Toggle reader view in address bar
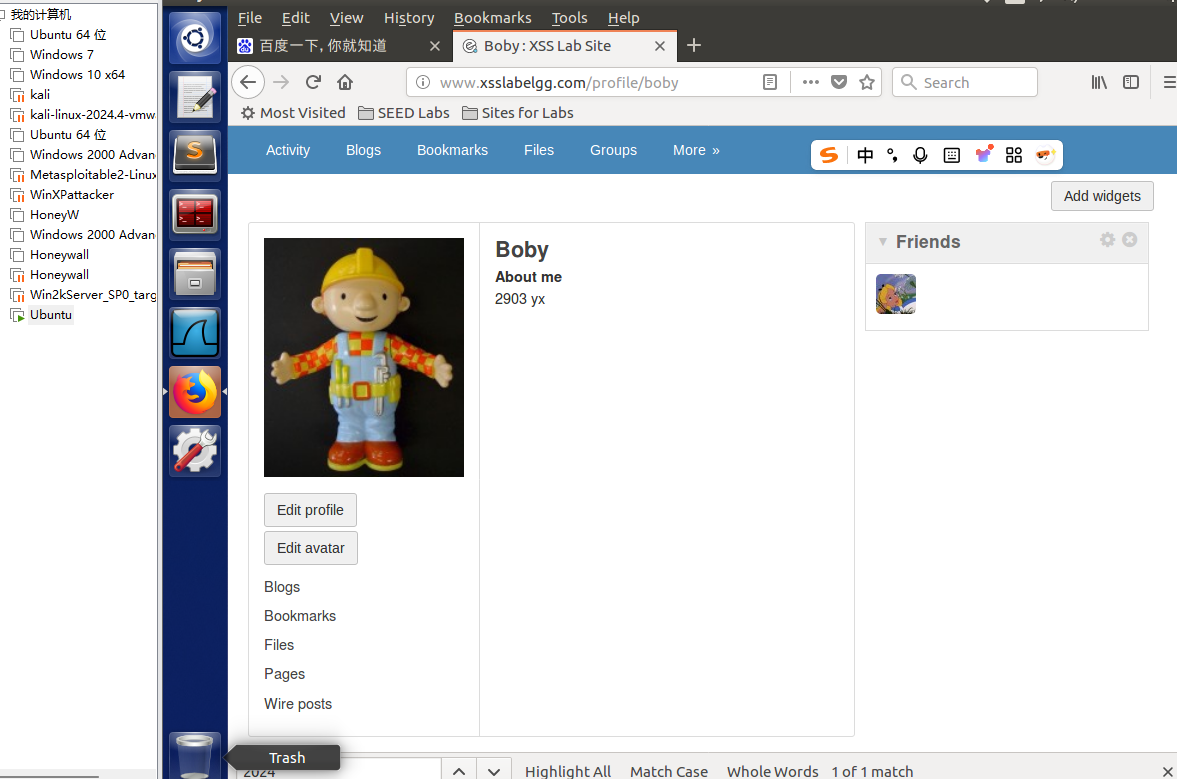 (x=769, y=83)
